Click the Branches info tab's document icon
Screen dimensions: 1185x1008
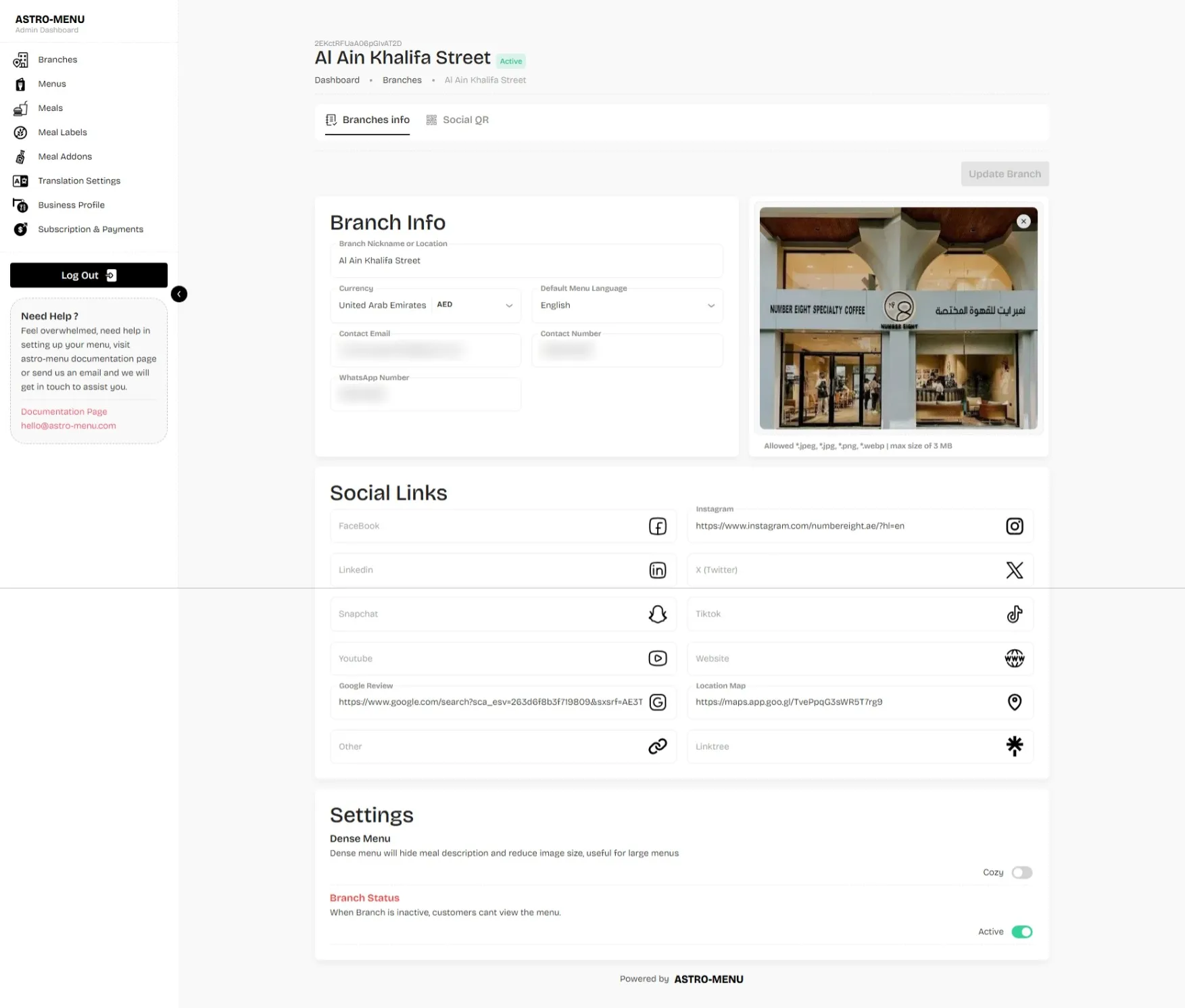[331, 120]
